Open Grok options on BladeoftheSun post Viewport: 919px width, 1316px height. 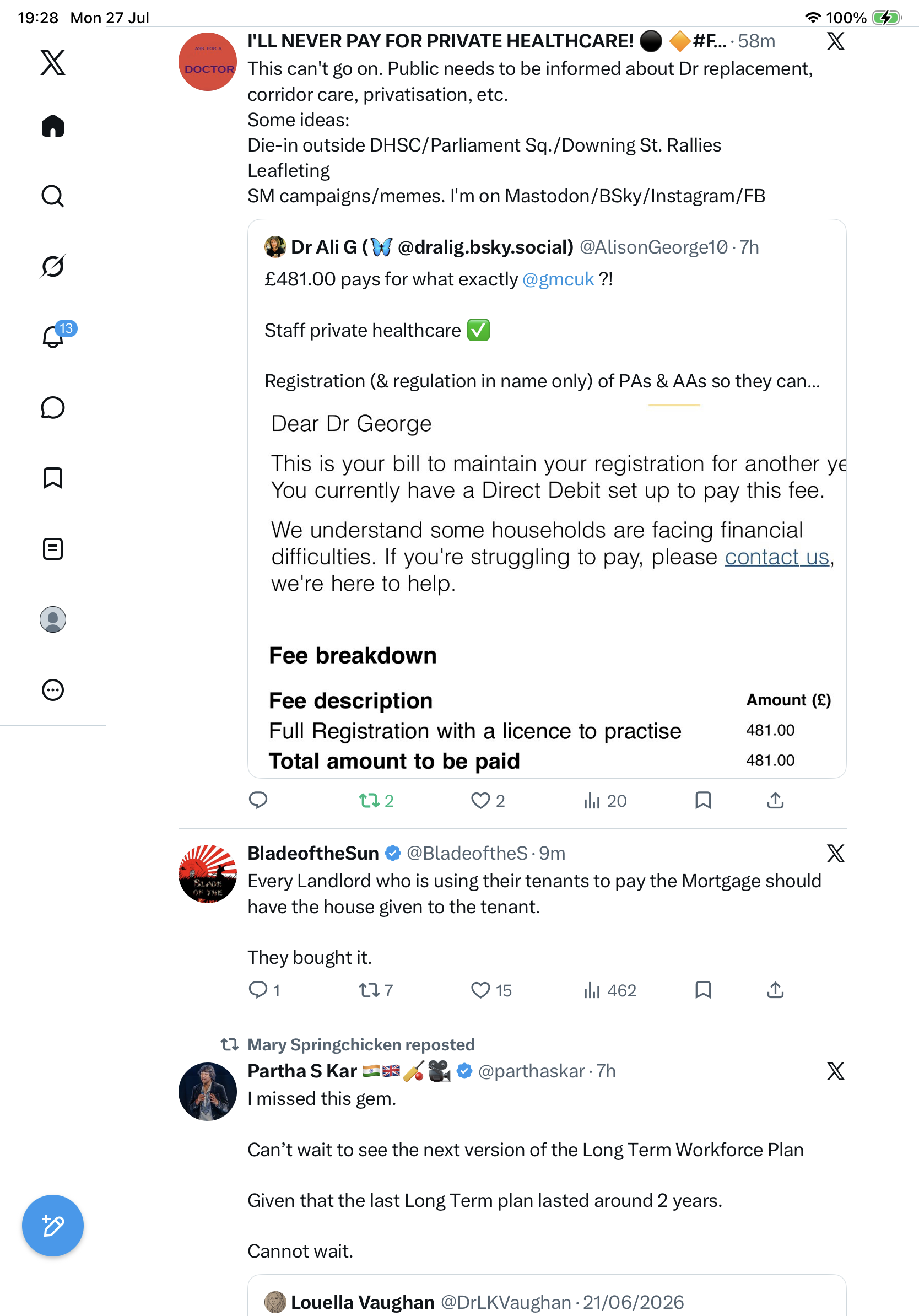click(835, 854)
